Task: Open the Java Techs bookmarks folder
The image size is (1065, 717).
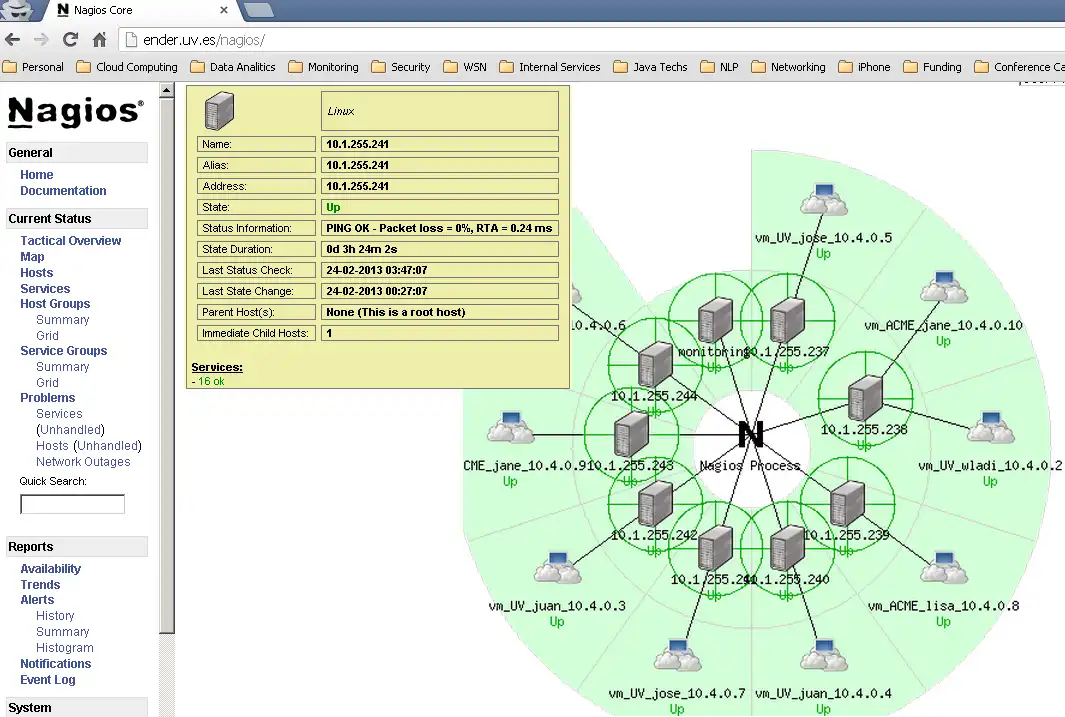Action: pyautogui.click(x=651, y=67)
